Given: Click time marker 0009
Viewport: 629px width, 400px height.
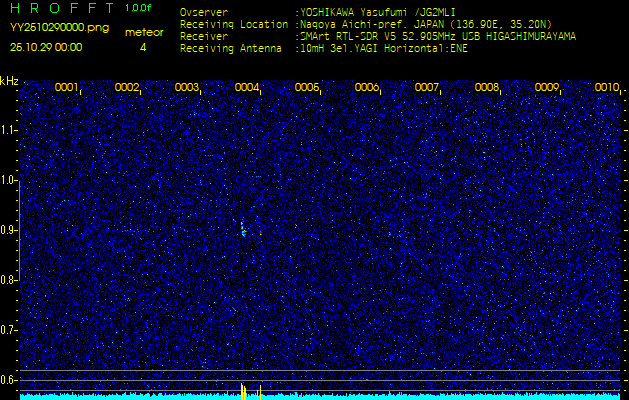Looking at the screenshot, I should (546, 87).
